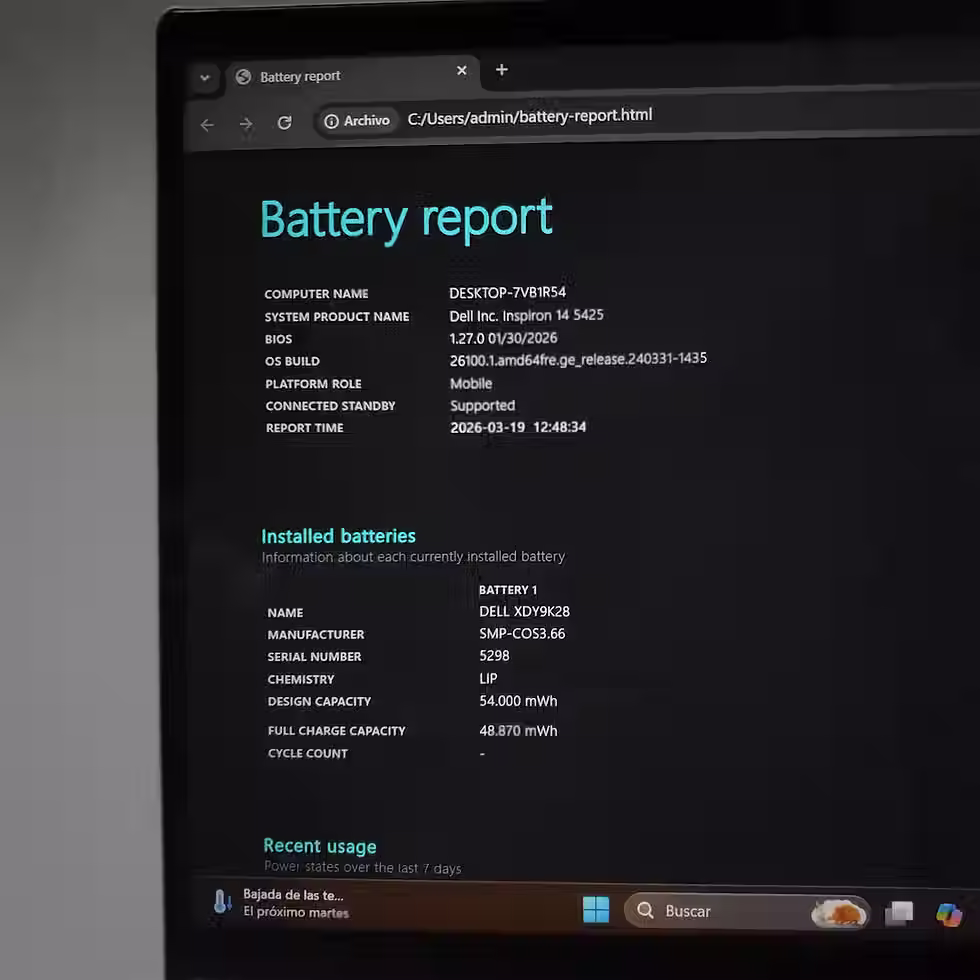Select serial number value 5298

(x=494, y=656)
